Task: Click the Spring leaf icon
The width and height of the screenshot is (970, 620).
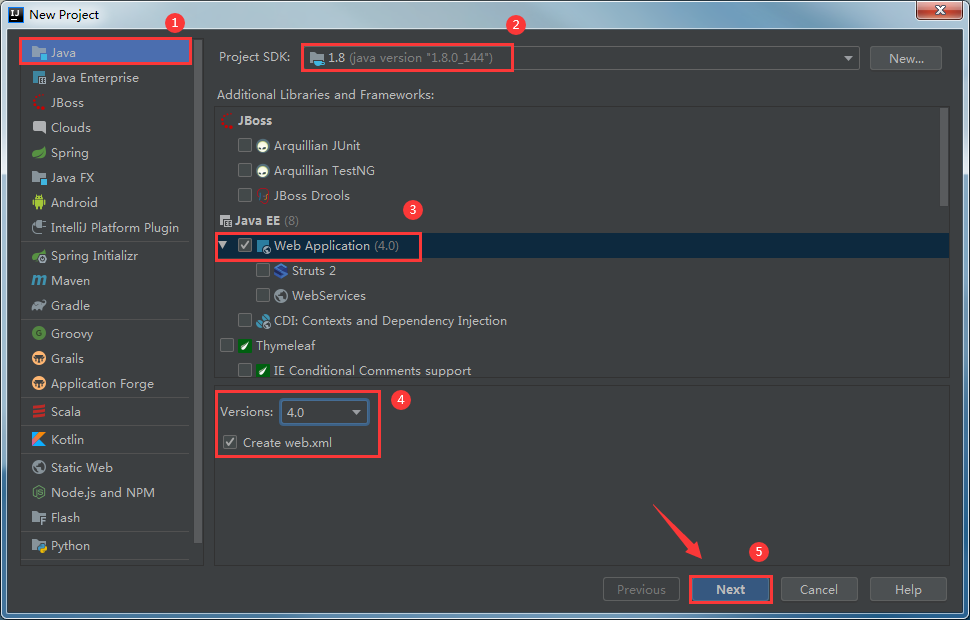Action: pyautogui.click(x=39, y=153)
